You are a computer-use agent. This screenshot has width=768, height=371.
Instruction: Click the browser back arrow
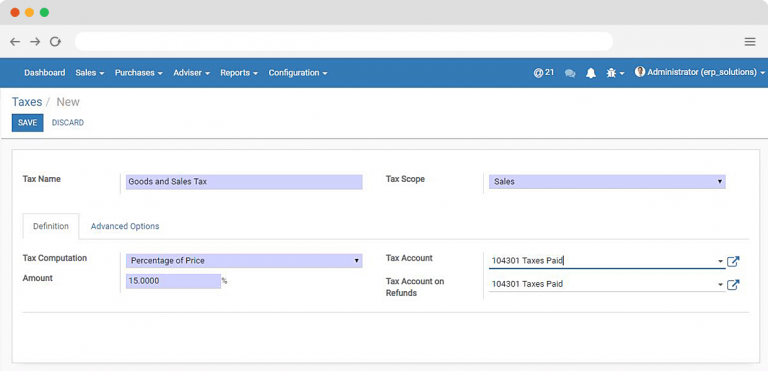click(x=15, y=42)
